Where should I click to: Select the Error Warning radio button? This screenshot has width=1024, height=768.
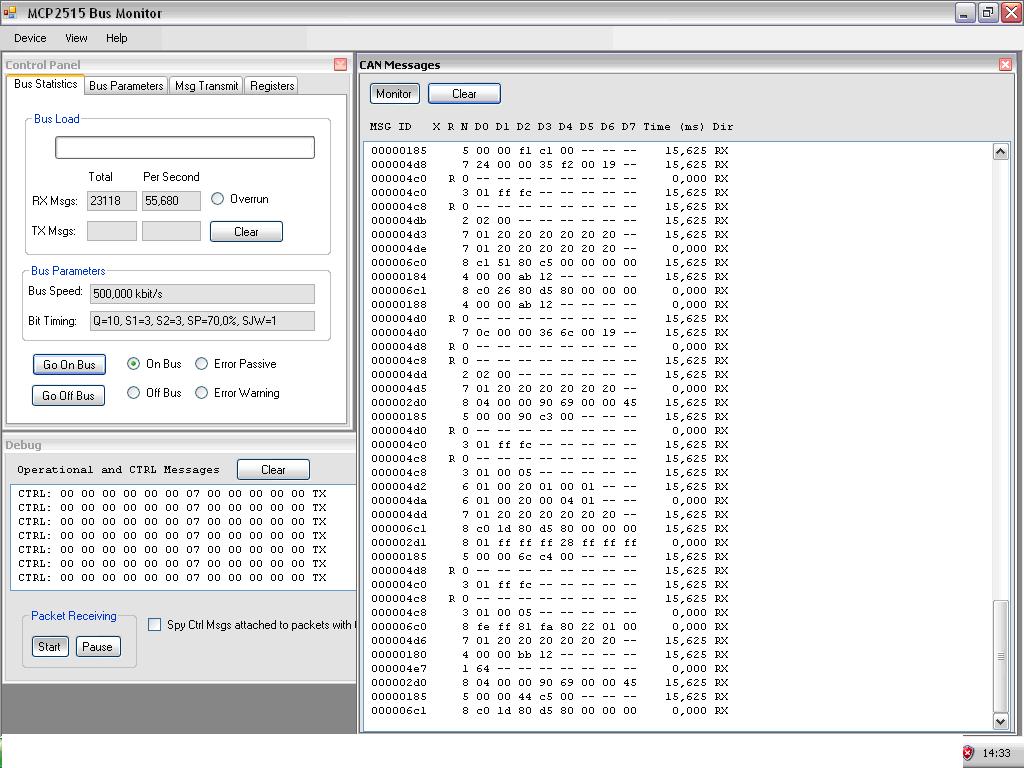tap(201, 392)
